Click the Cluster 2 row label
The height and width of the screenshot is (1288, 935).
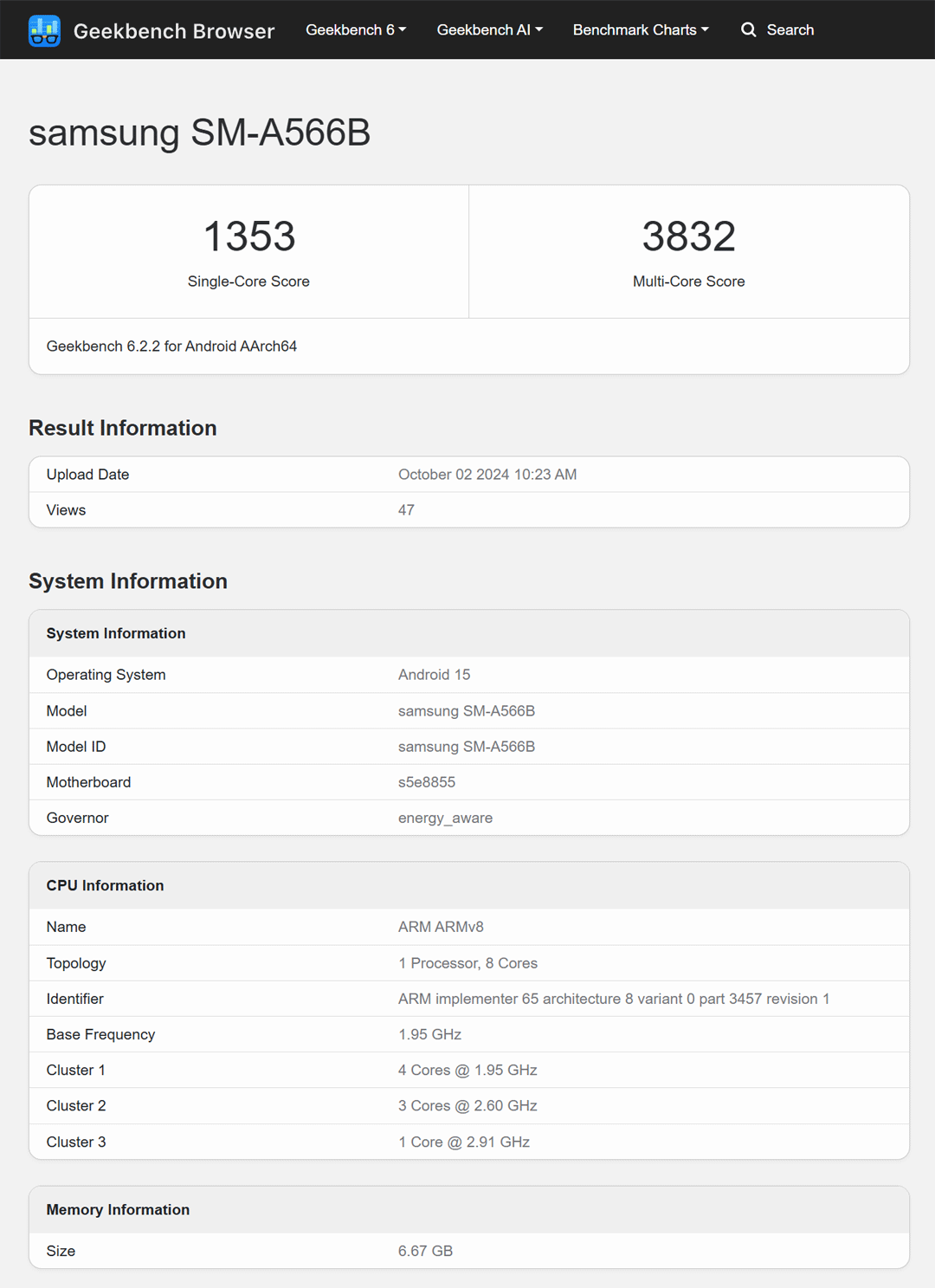(76, 1105)
